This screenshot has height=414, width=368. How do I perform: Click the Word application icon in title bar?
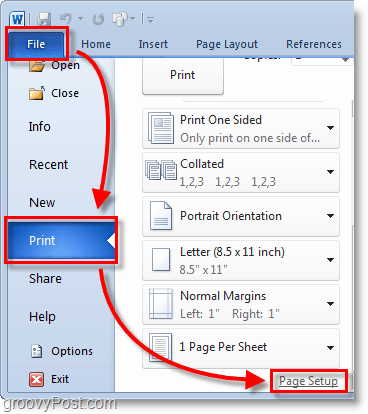pyautogui.click(x=17, y=19)
